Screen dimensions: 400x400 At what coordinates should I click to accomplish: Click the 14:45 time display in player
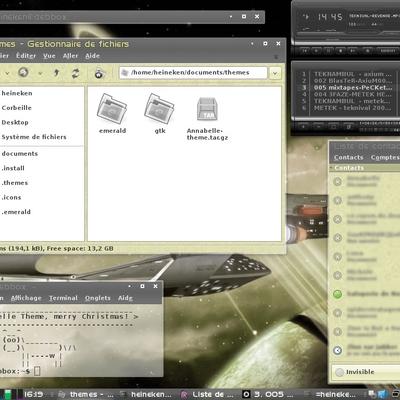pos(330,17)
